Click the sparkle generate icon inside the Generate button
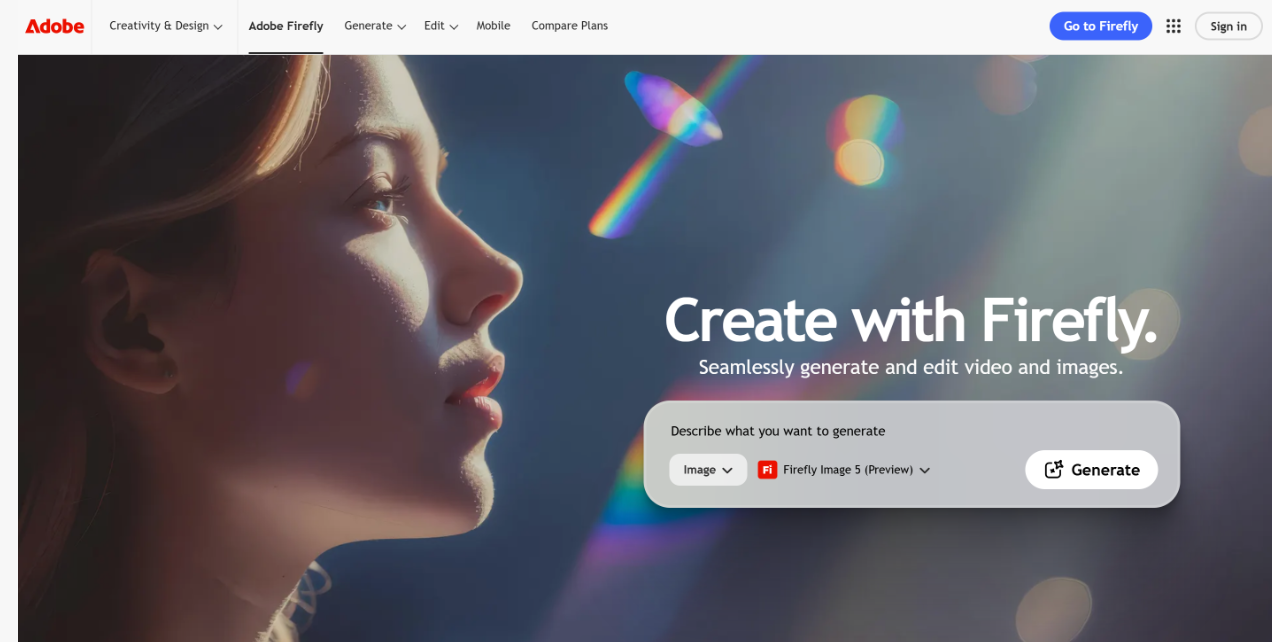The height and width of the screenshot is (642, 1272). [x=1056, y=469]
